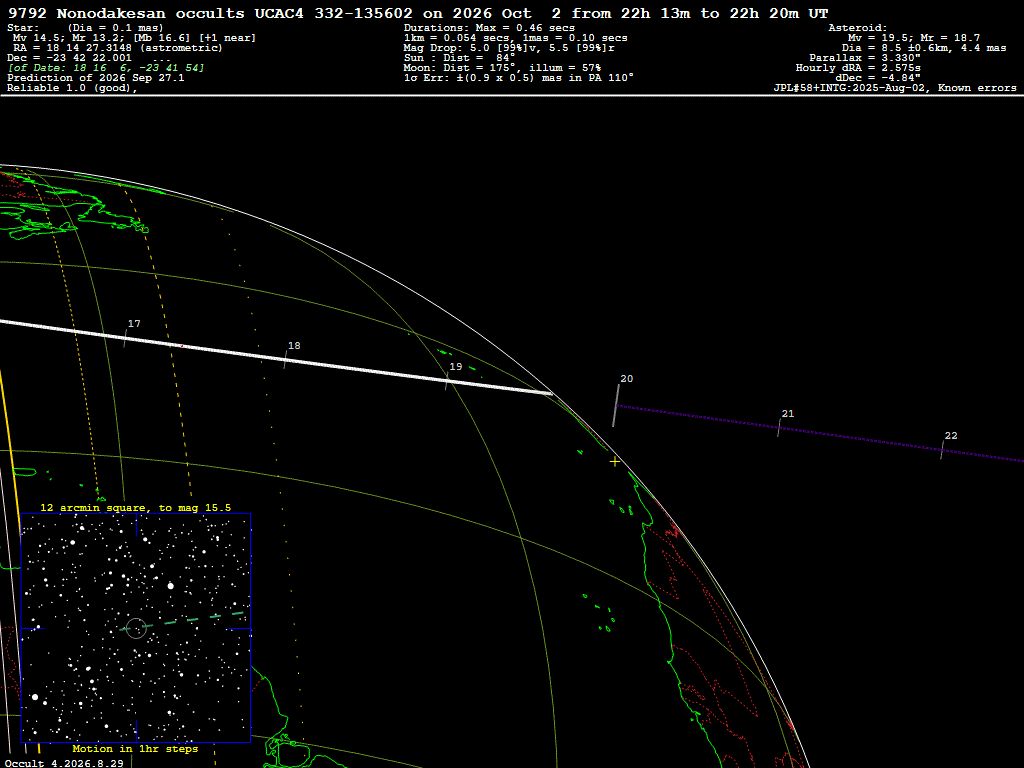Image resolution: width=1024 pixels, height=768 pixels.
Task: Click the Asteroid diameter information line
Action: [x=923, y=48]
